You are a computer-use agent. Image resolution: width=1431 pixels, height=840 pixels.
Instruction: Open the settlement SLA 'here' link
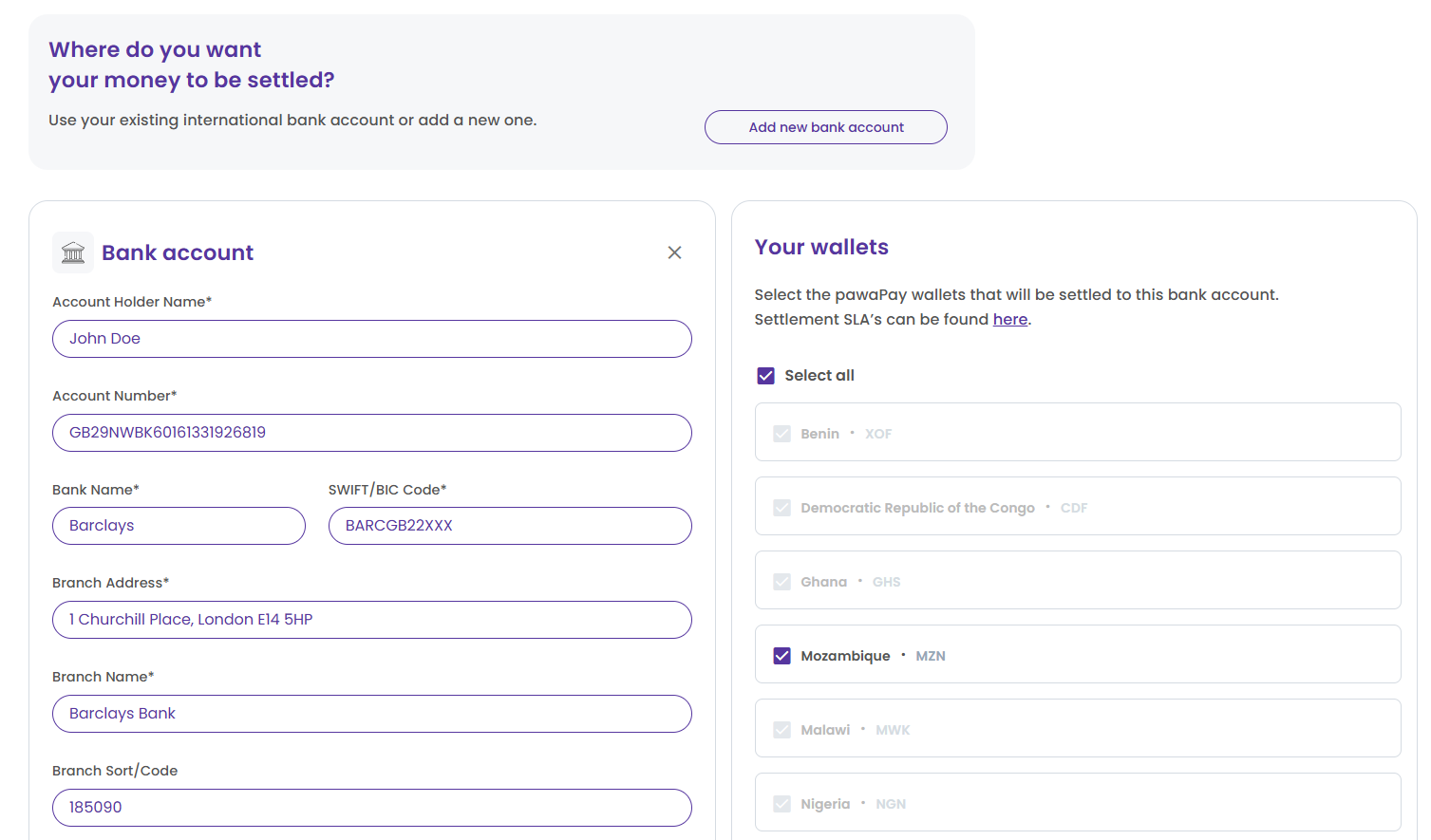(1009, 320)
